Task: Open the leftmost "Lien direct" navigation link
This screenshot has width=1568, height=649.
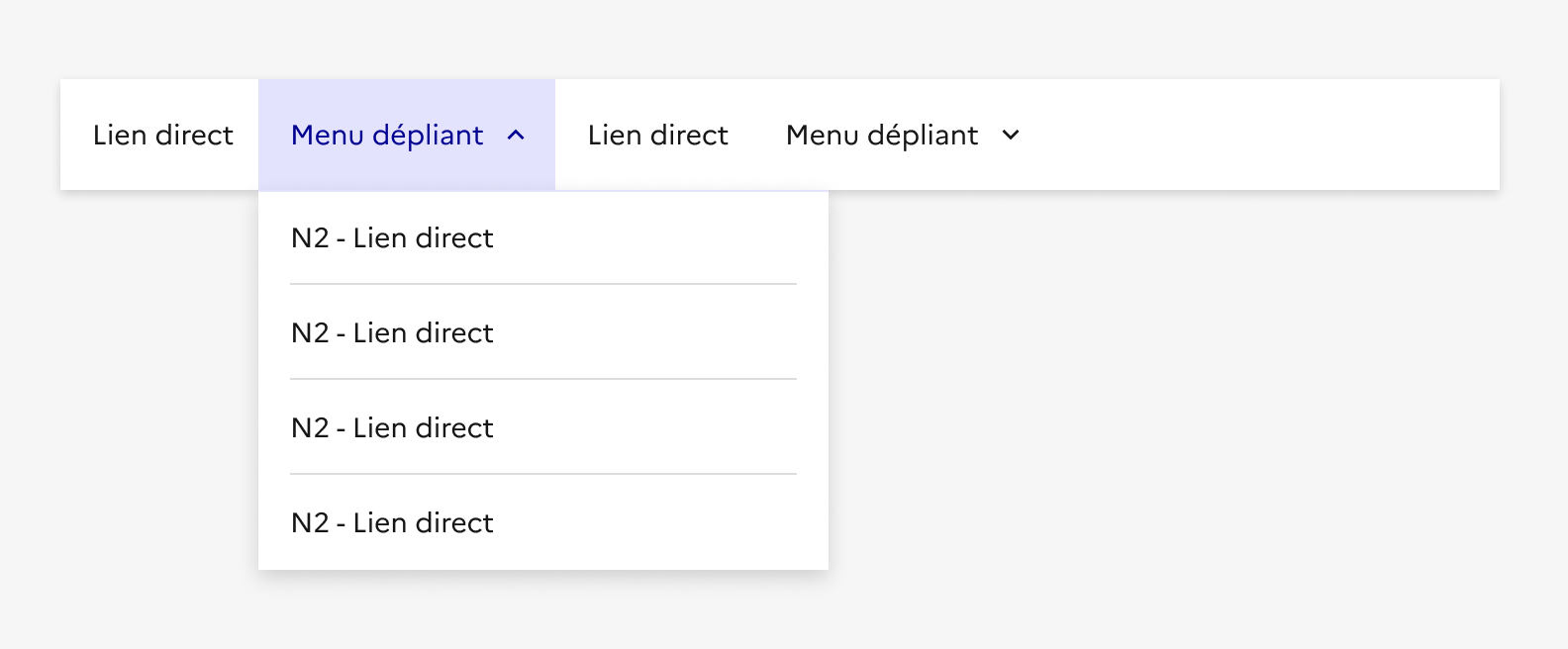Action: pyautogui.click(x=162, y=136)
